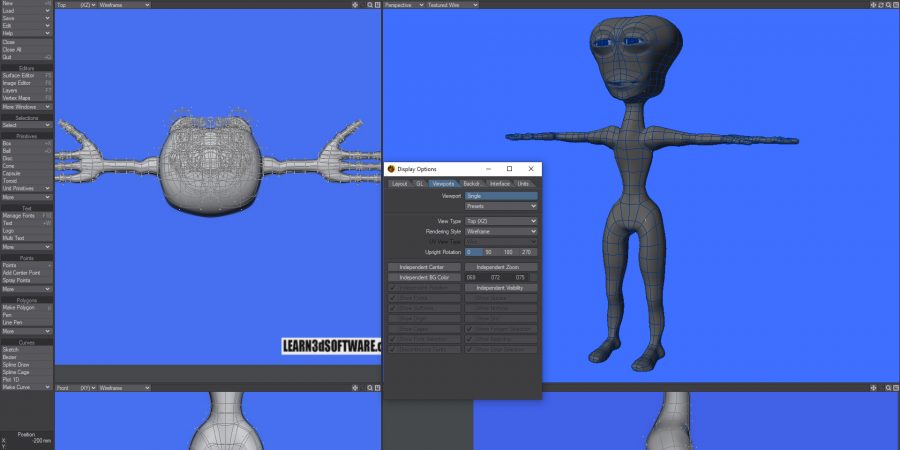The width and height of the screenshot is (900, 450).
Task: Open the Rendering Style dropdown in Display Options
Action: click(x=501, y=231)
